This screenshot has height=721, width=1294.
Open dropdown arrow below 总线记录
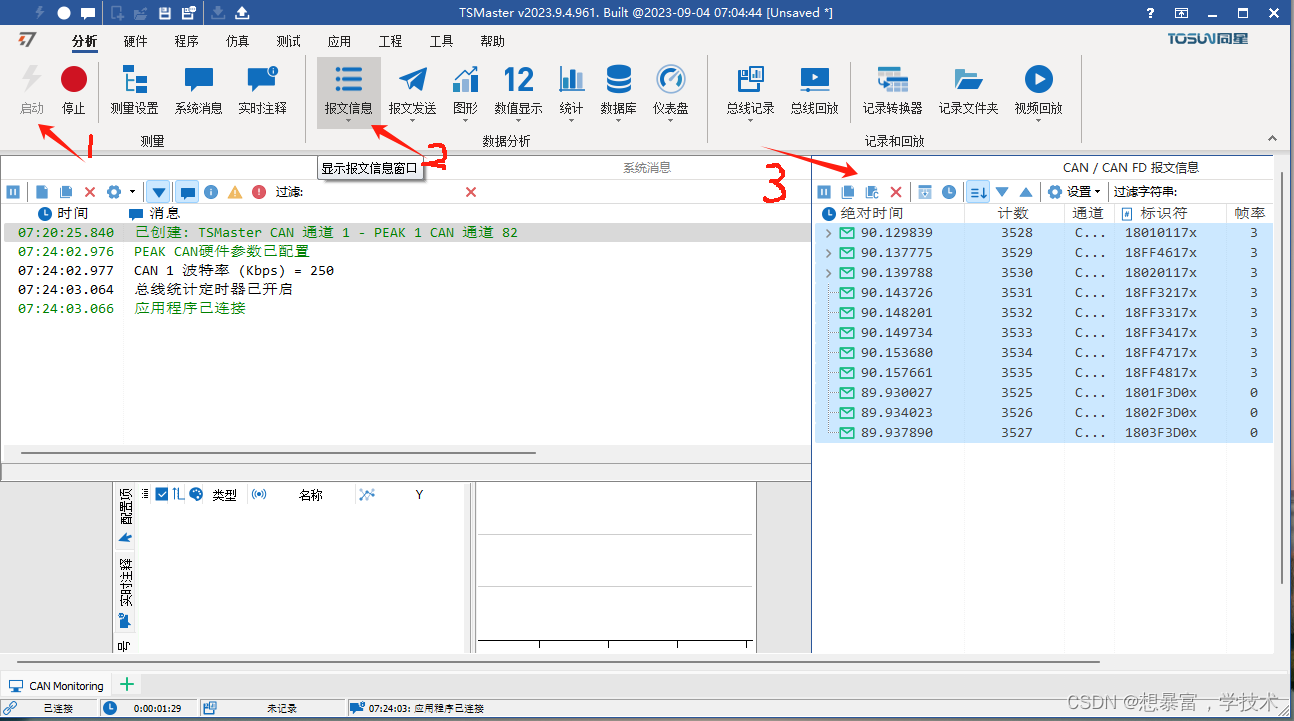pos(750,121)
